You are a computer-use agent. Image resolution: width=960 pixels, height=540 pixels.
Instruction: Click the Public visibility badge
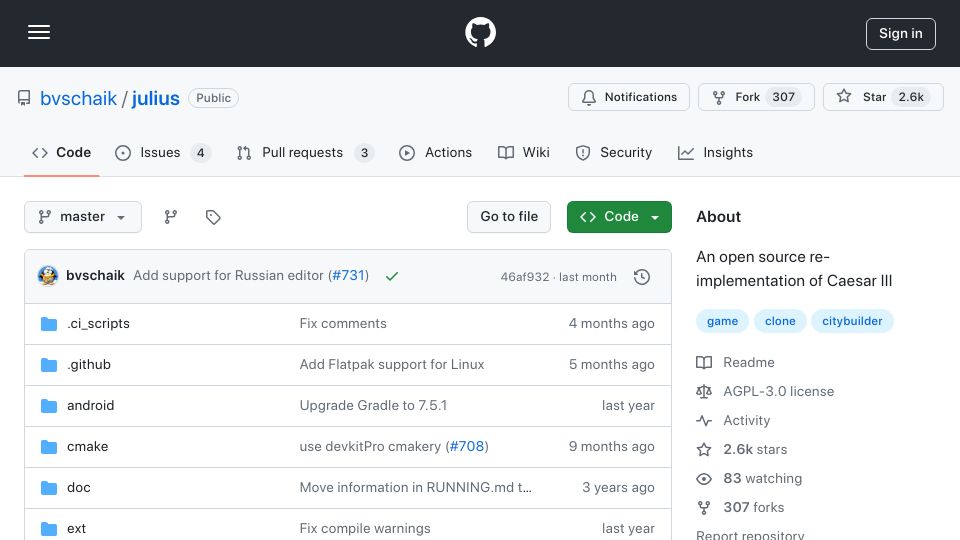(x=213, y=98)
